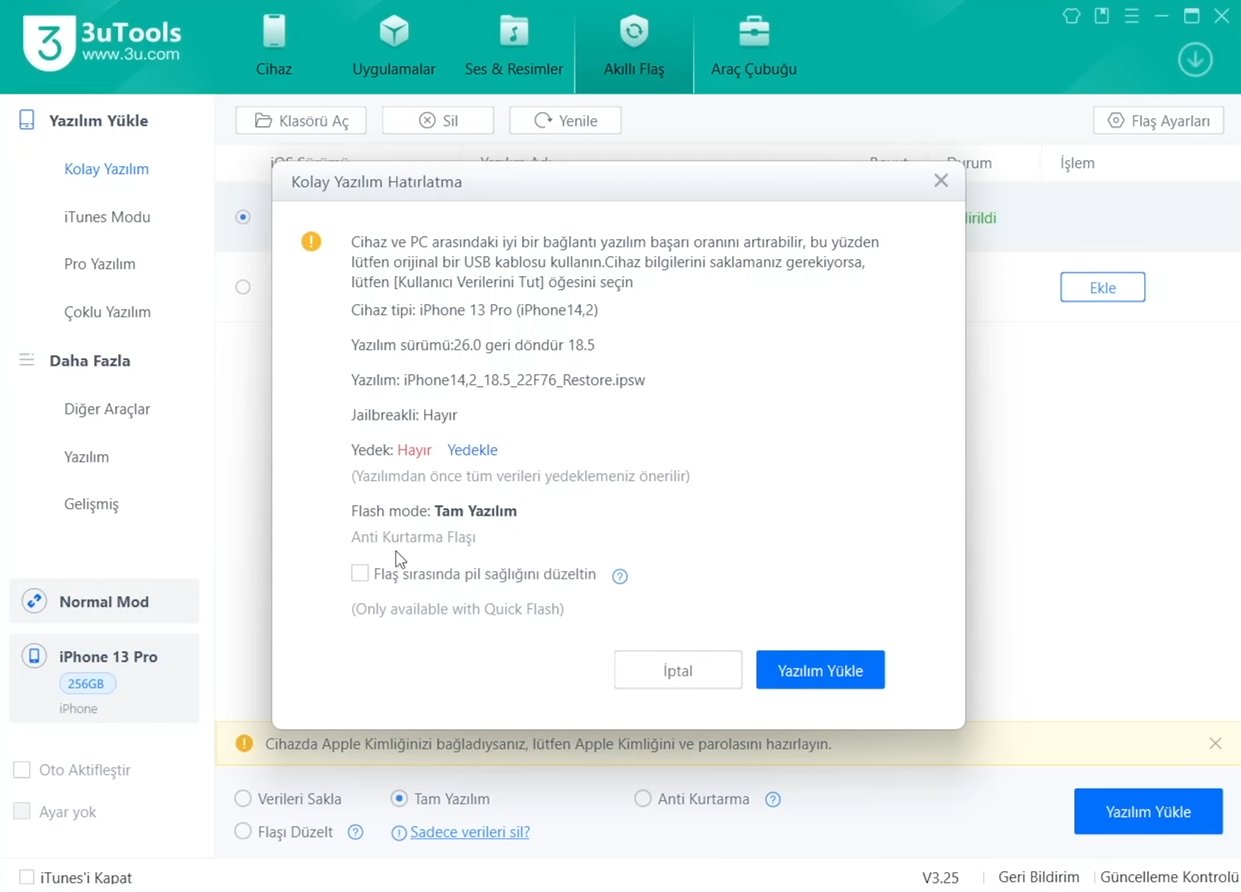The width and height of the screenshot is (1241, 892).
Task: Click V3.25 version text
Action: click(940, 877)
